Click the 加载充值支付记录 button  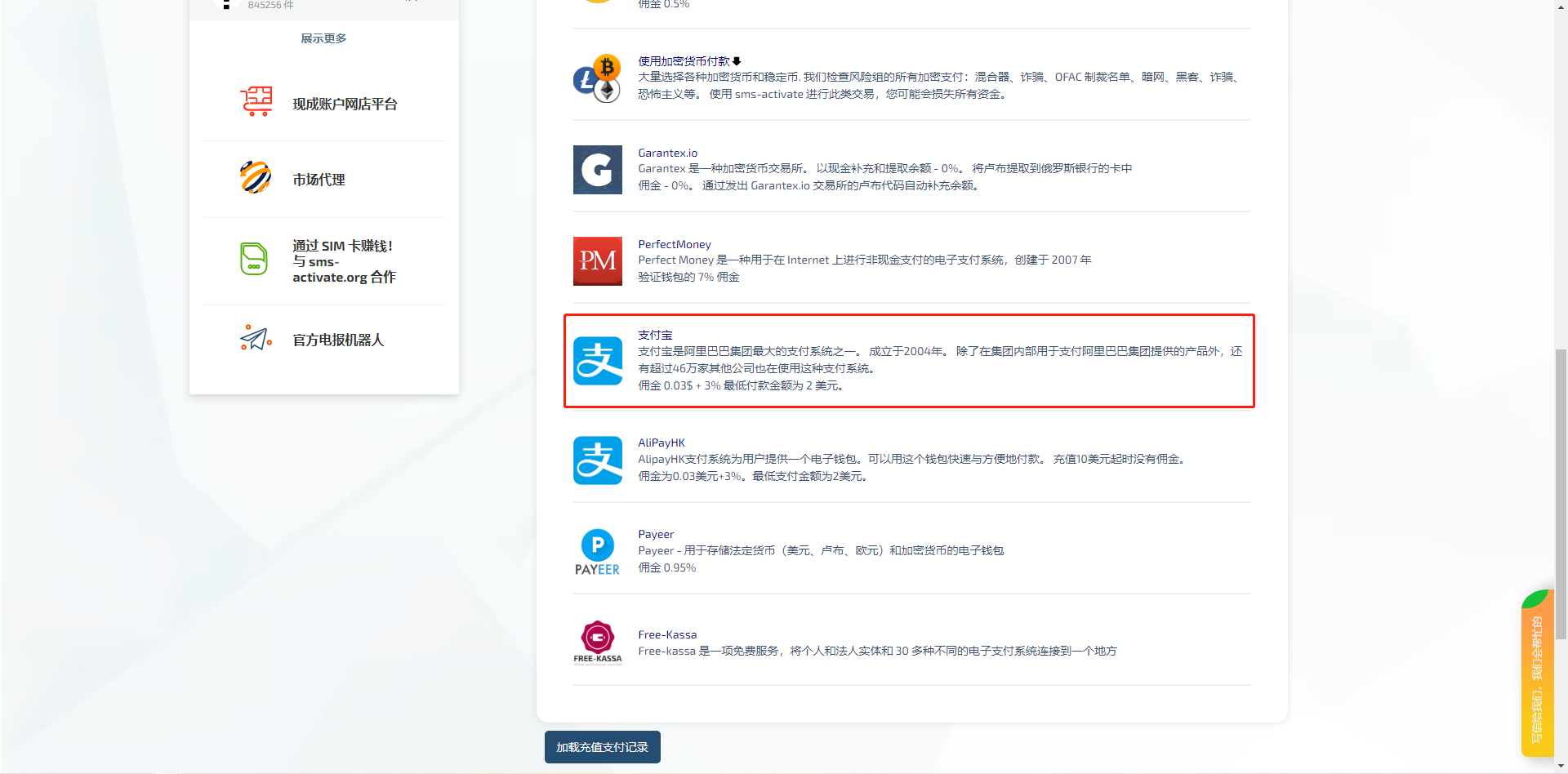pyautogui.click(x=602, y=747)
